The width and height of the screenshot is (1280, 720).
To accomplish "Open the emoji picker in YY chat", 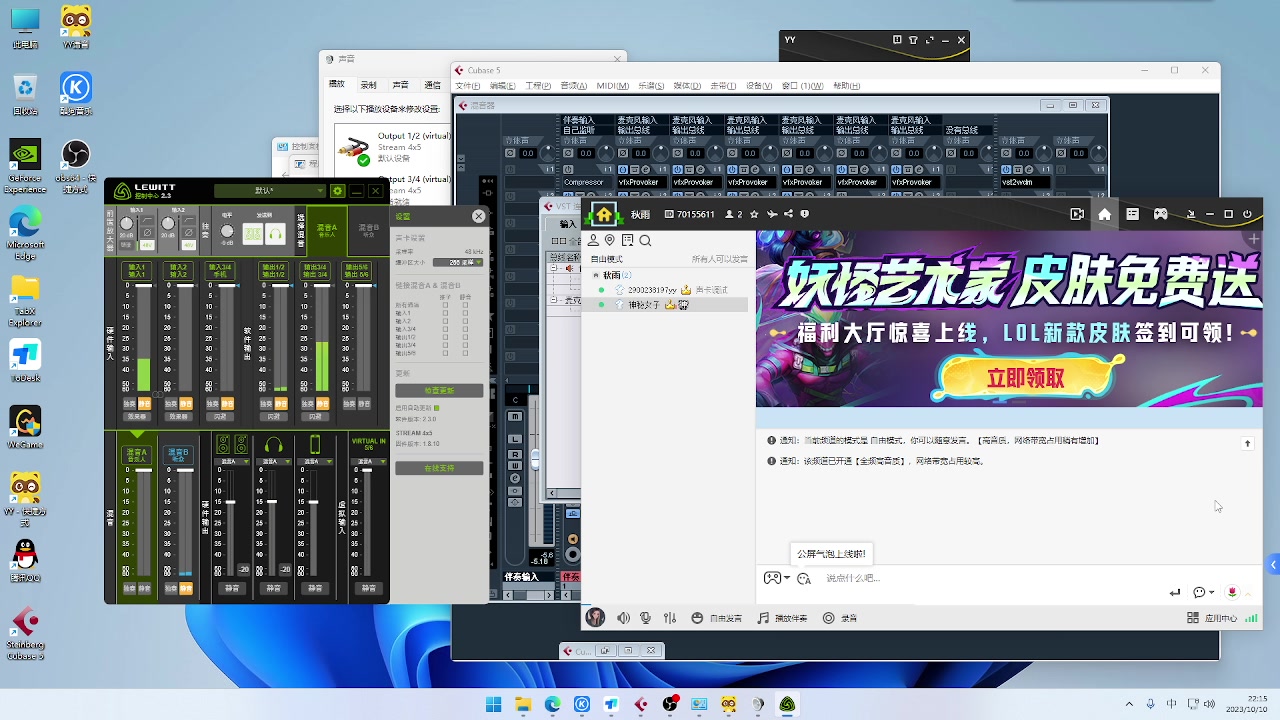I will point(804,578).
